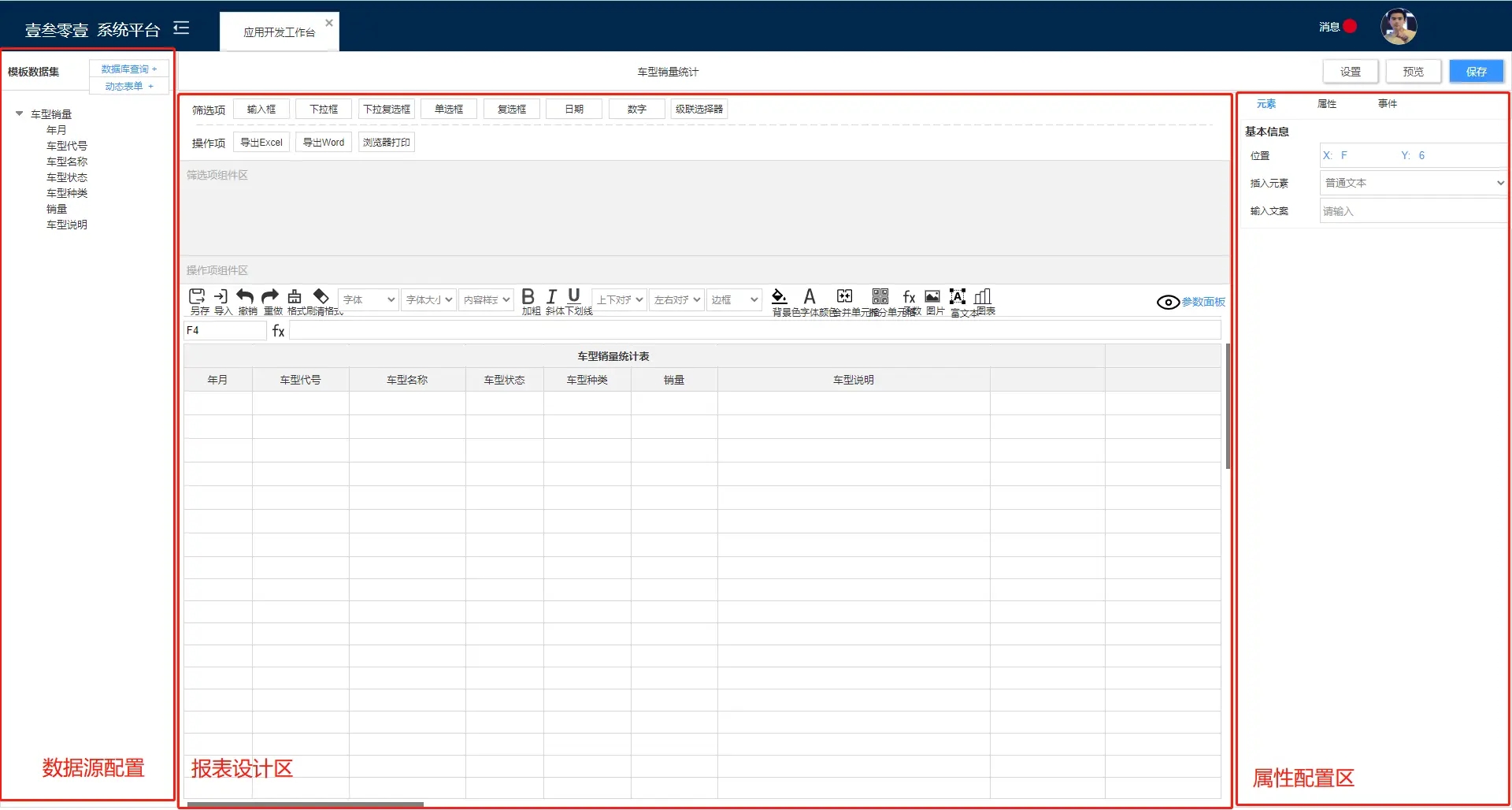
Task: Open the 上下对齐 vertical align dropdown
Action: [x=619, y=299]
